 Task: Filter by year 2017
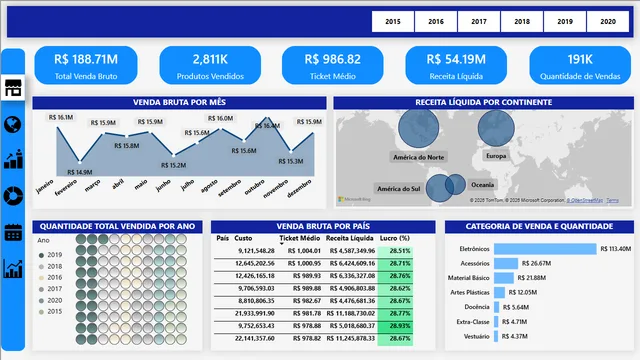click(479, 21)
